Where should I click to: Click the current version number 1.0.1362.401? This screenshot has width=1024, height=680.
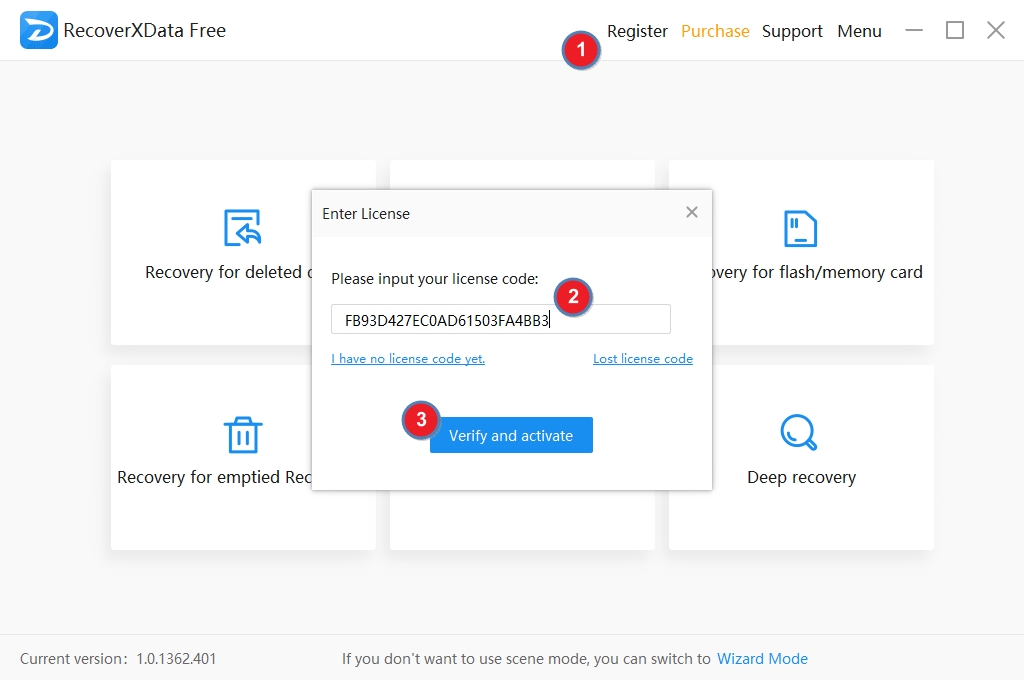(176, 658)
